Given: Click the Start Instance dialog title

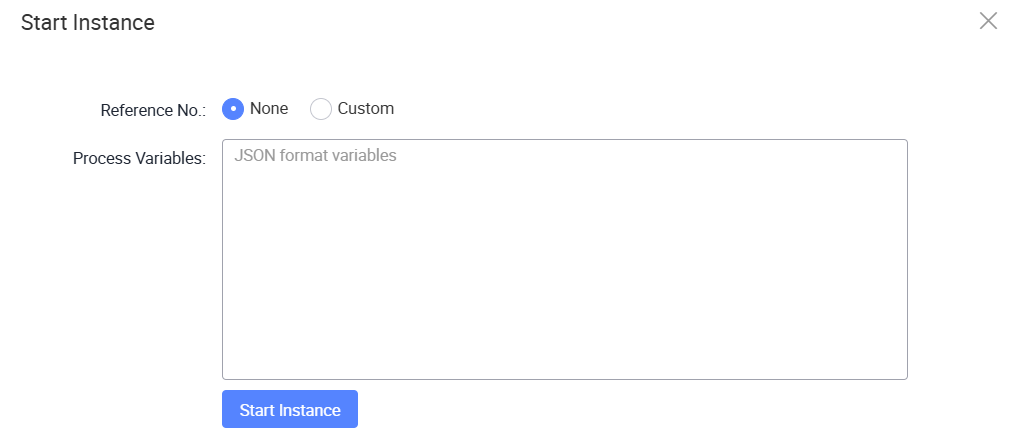Looking at the screenshot, I should (88, 23).
